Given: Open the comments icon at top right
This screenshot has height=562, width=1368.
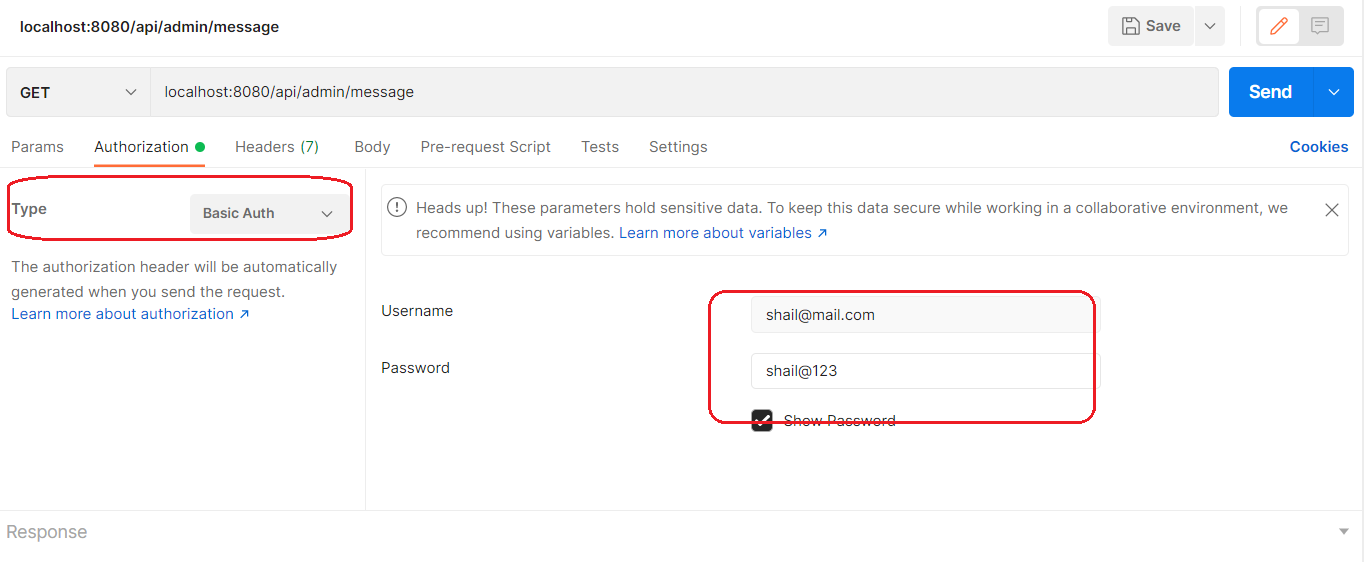Looking at the screenshot, I should click(x=1320, y=26).
